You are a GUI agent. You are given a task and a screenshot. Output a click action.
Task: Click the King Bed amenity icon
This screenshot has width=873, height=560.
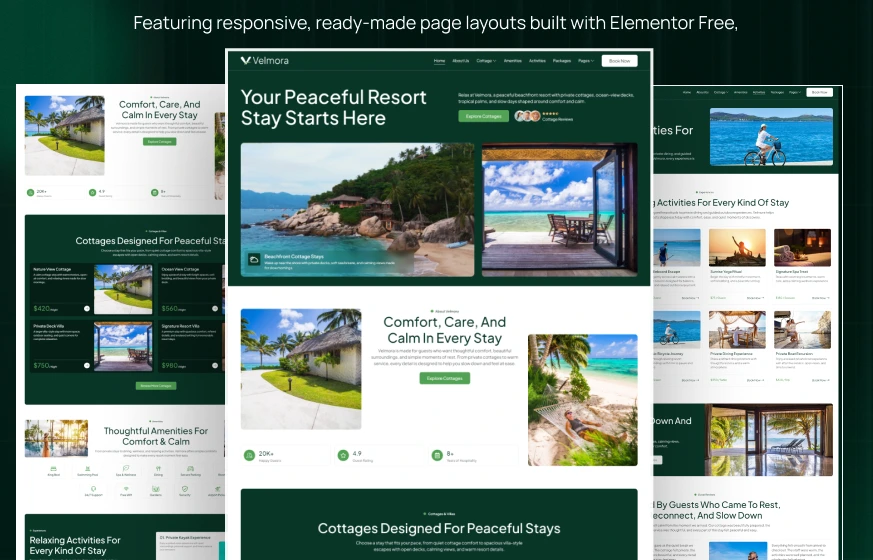[53, 469]
